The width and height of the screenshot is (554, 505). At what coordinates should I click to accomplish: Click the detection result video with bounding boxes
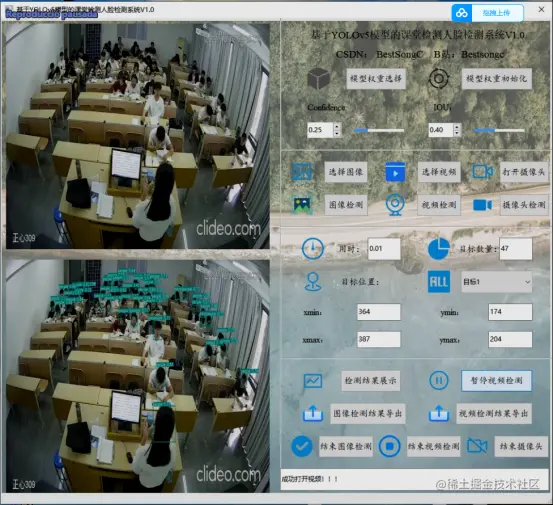[x=138, y=376]
